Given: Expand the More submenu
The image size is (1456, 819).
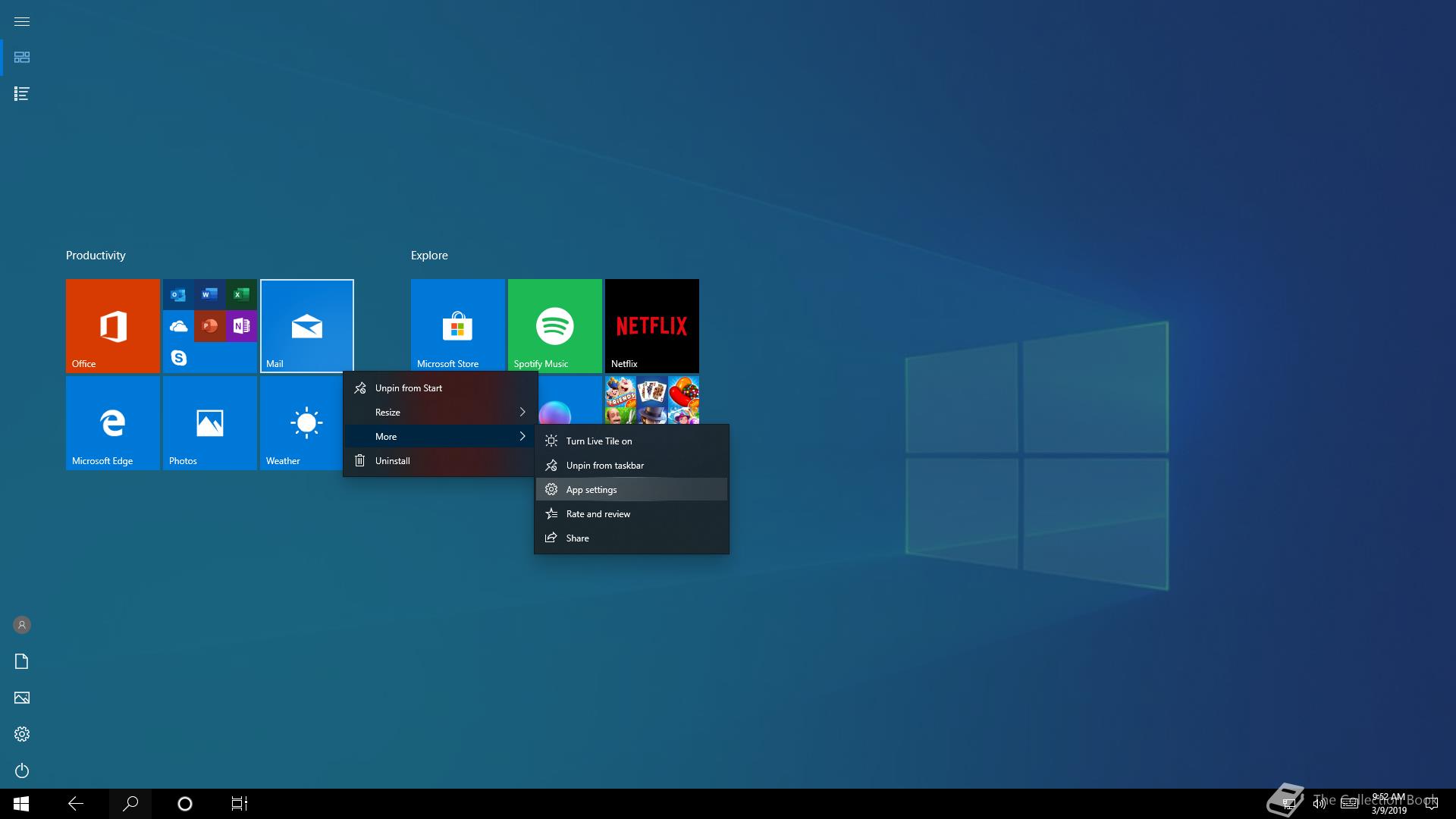Looking at the screenshot, I should 441,437.
